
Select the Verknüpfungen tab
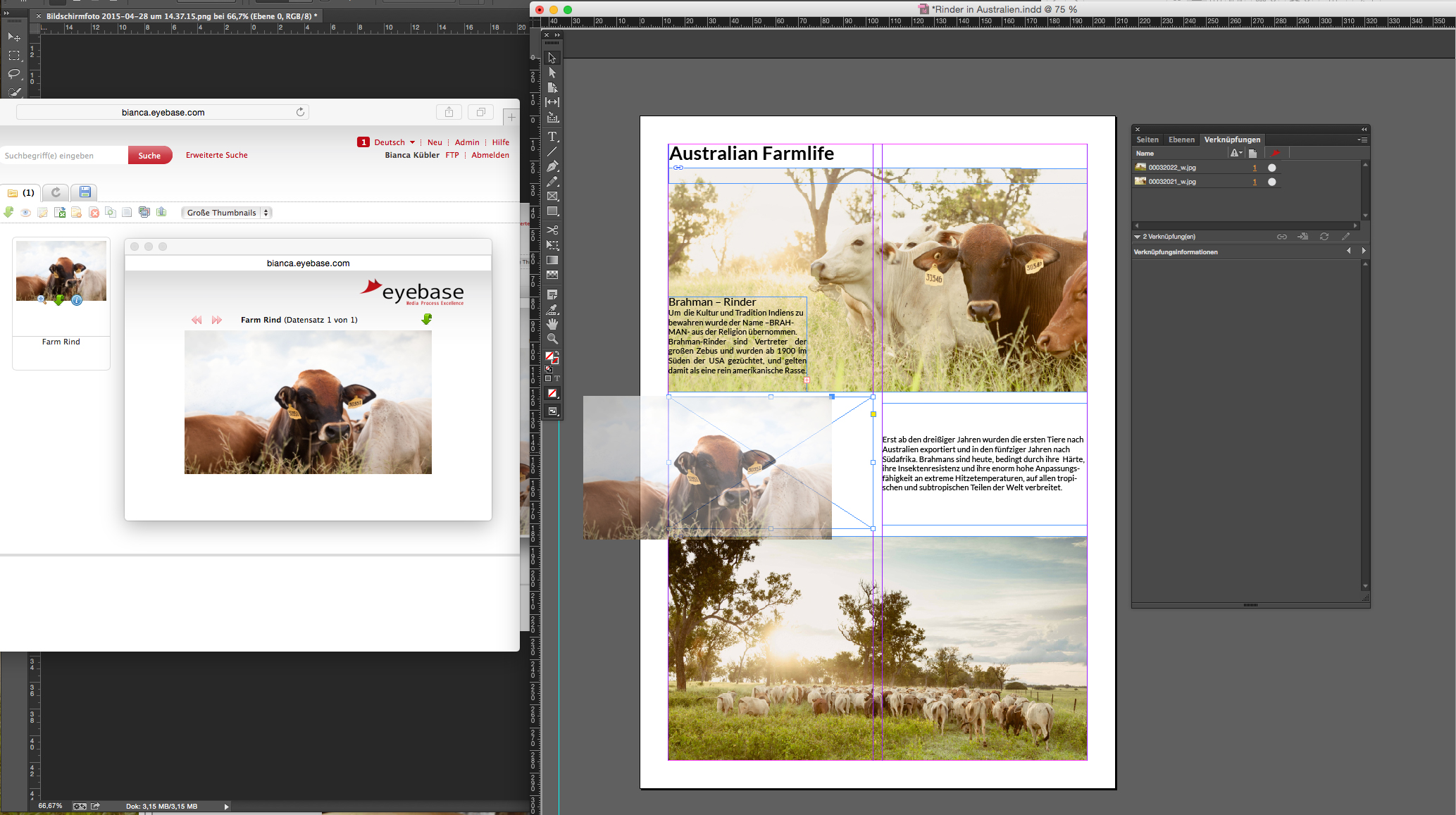click(1232, 139)
